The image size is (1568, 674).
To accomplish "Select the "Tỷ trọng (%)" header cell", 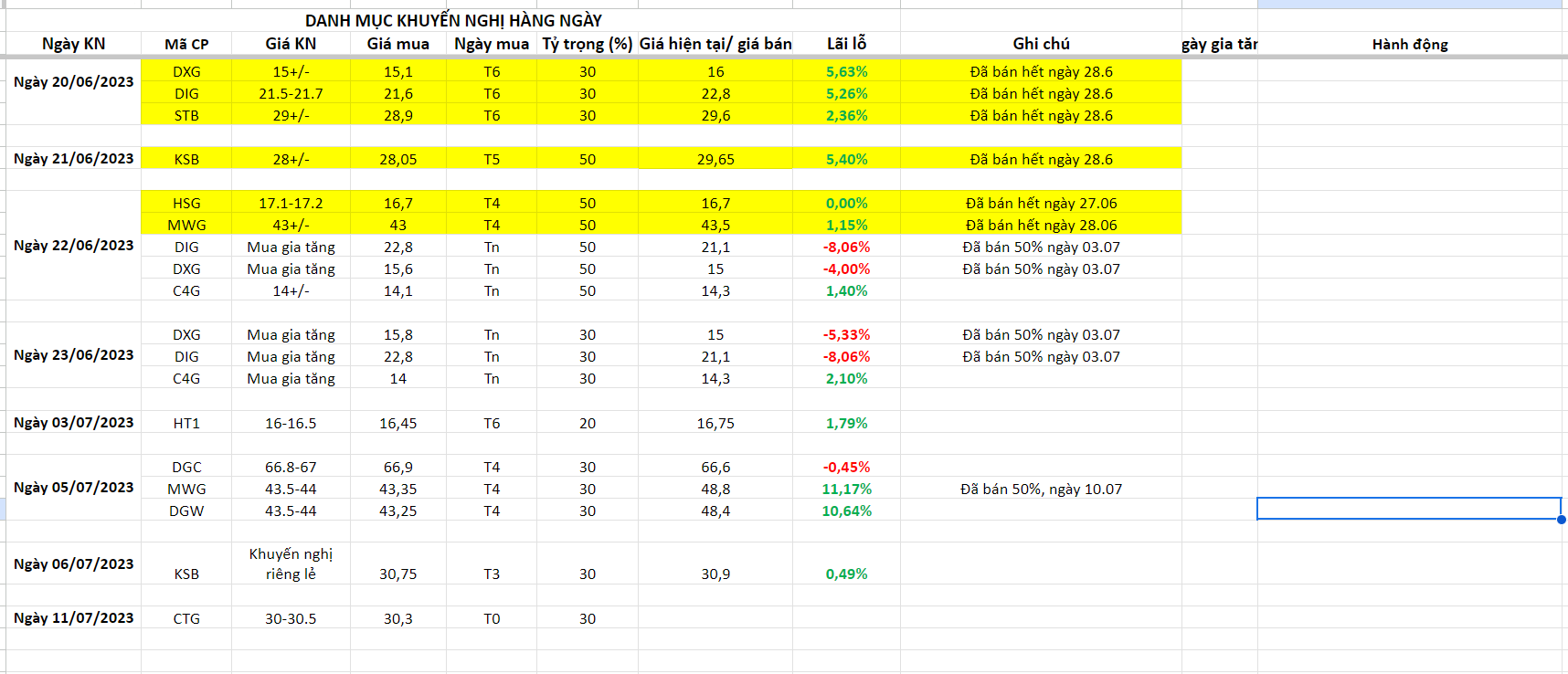I will 588,44.
